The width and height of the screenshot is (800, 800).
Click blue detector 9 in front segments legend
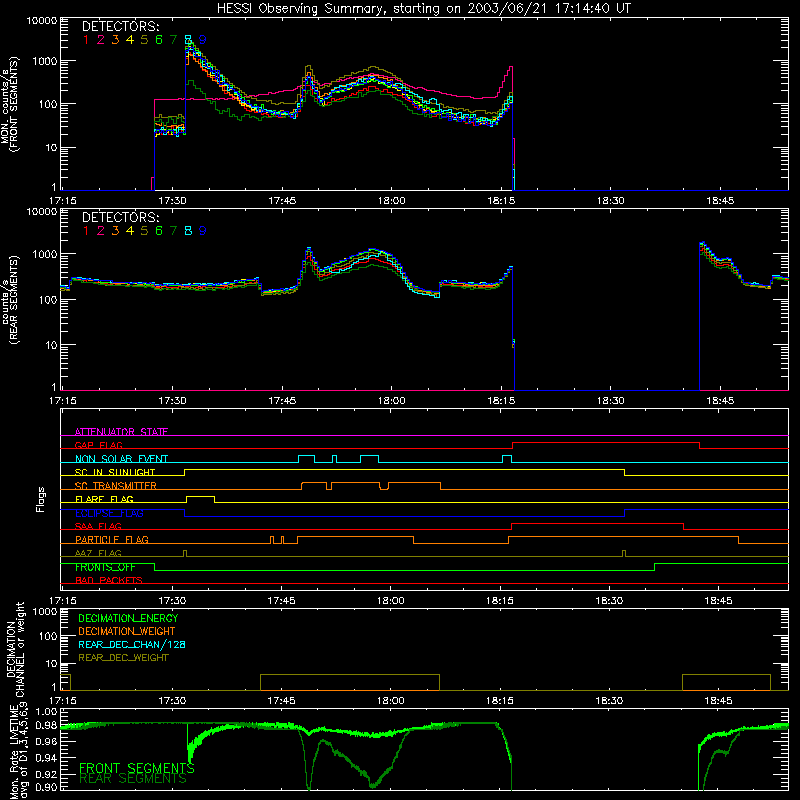(x=203, y=39)
